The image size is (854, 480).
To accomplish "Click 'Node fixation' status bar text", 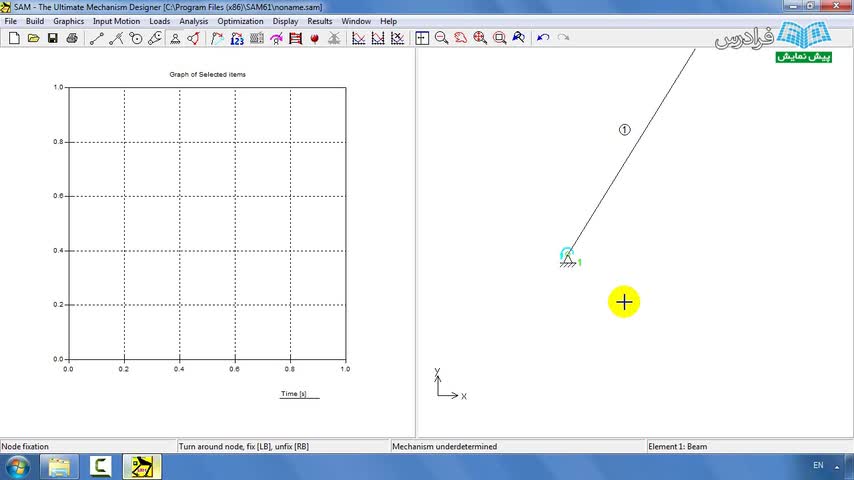I will tap(25, 446).
